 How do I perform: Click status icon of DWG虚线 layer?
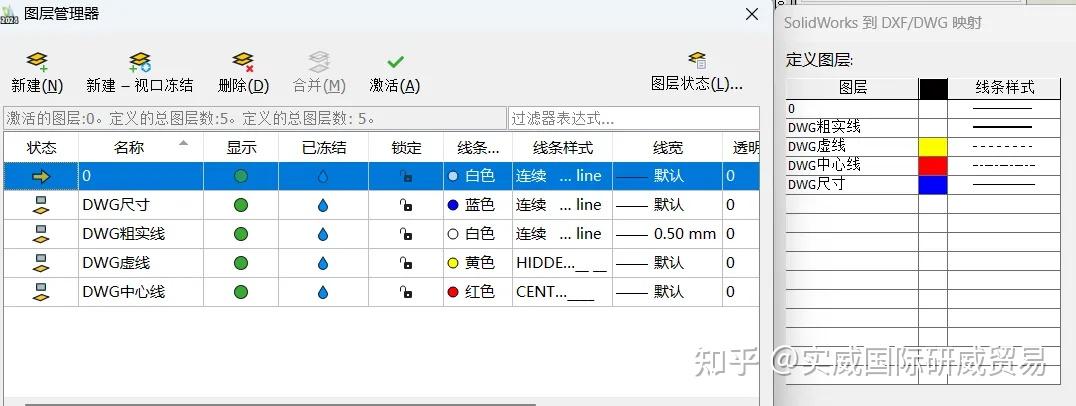41,263
